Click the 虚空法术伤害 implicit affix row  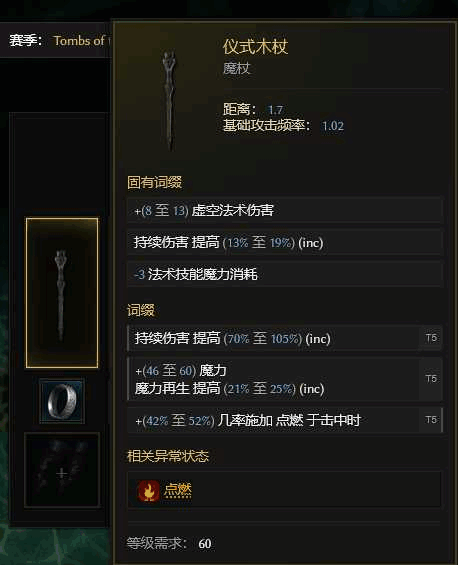[x=285, y=210]
